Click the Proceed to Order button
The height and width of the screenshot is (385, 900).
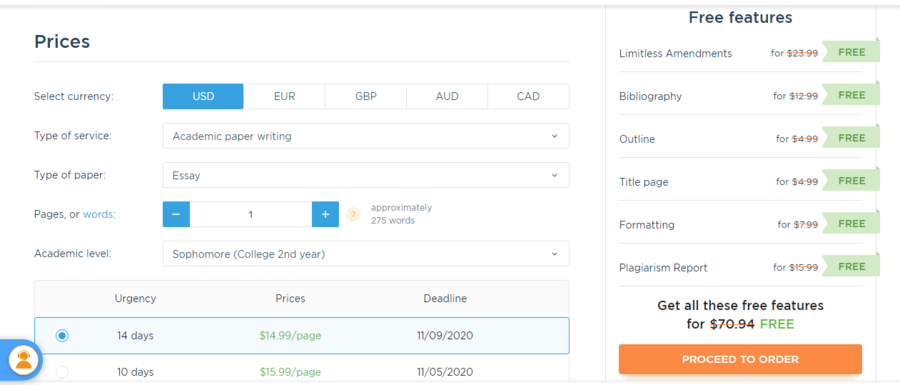pyautogui.click(x=740, y=360)
